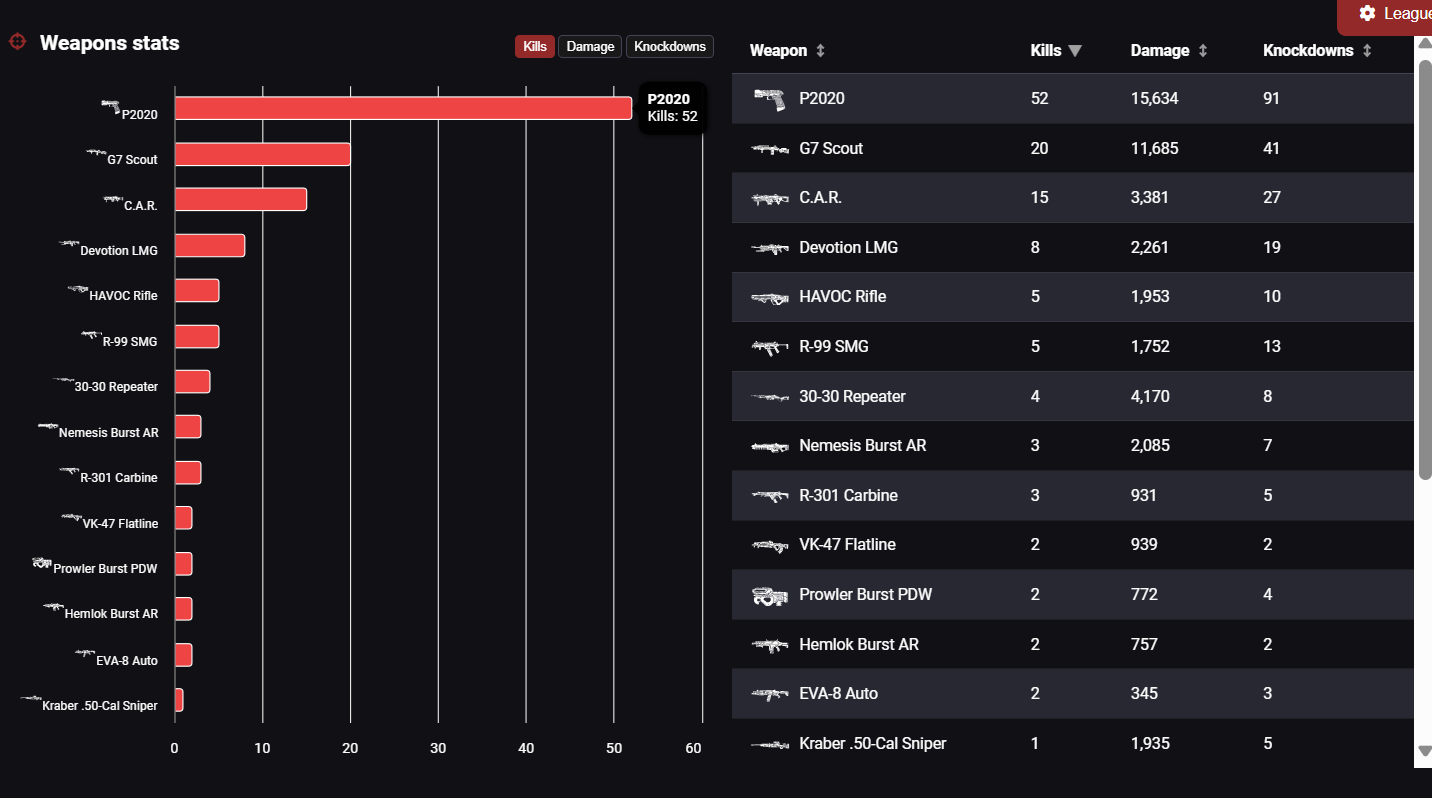This screenshot has width=1432, height=798.
Task: Click the G7 Scout weapon icon in table
Action: [769, 149]
